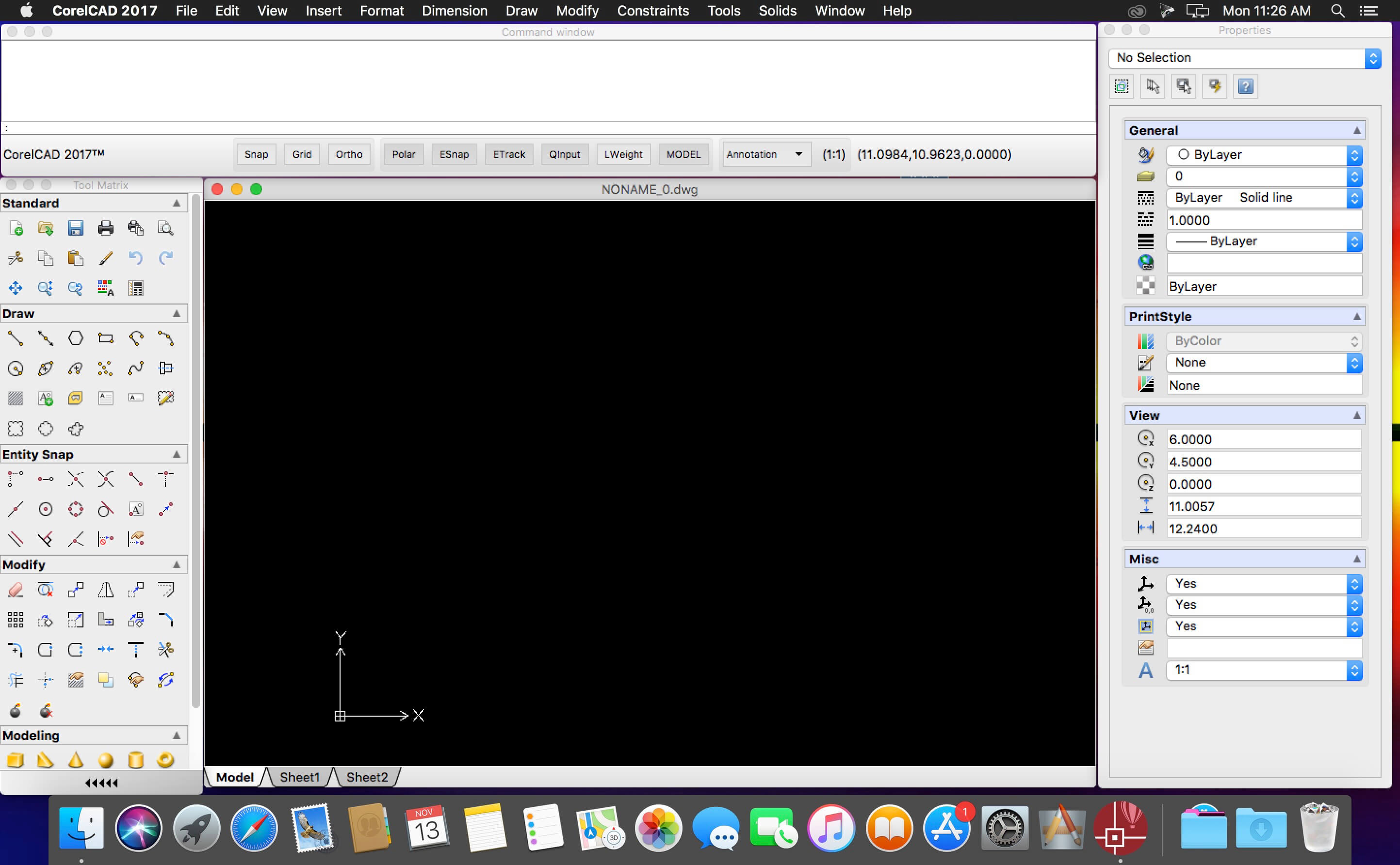The image size is (1400, 865).
Task: Open the ByLayer Solid line style dropdown
Action: coord(1264,198)
